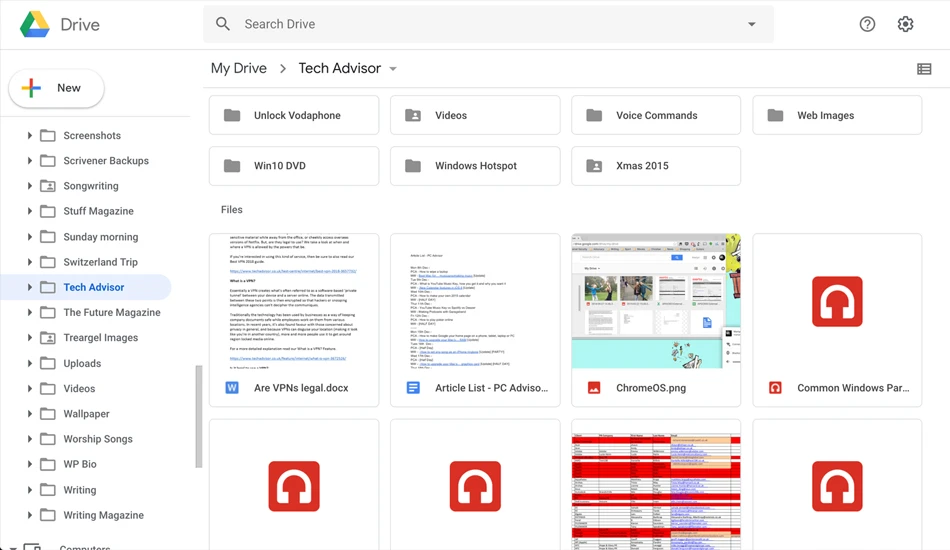Click into the Search Drive field
This screenshot has height=550, width=950.
(488, 24)
